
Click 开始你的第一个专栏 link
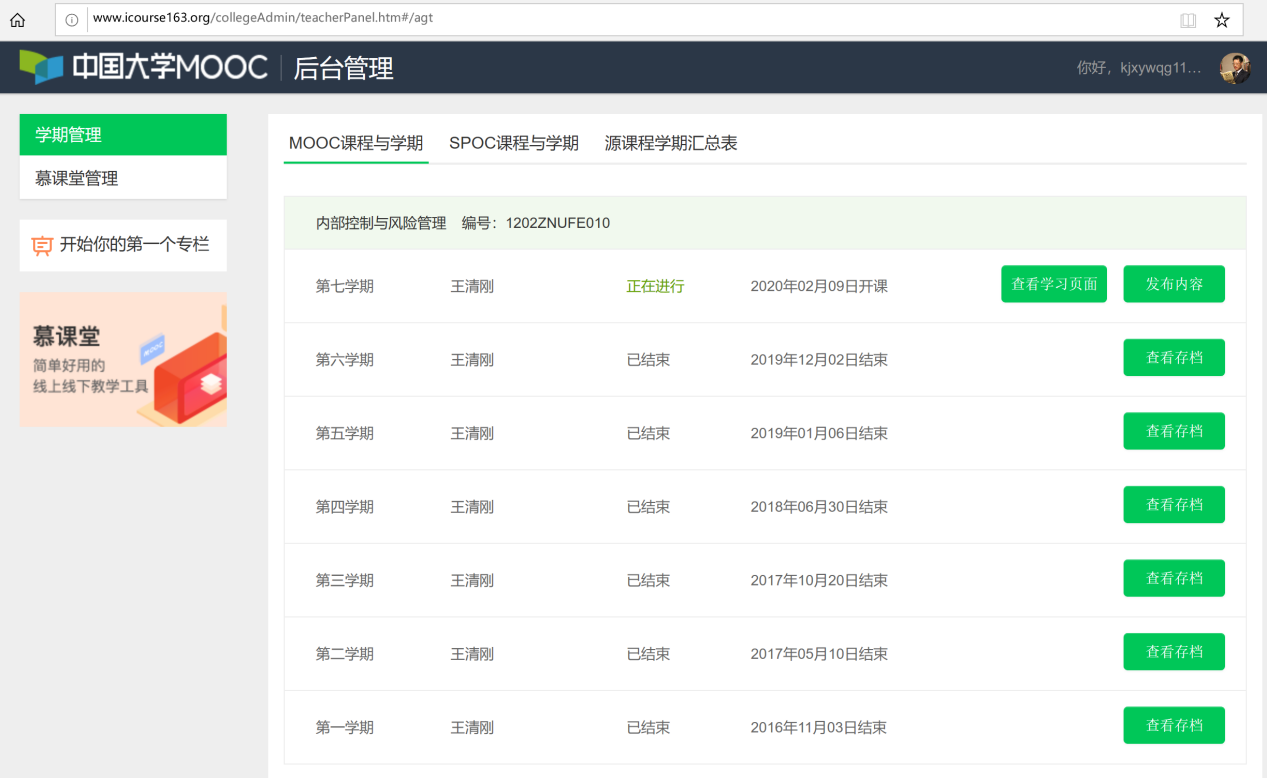(x=134, y=245)
